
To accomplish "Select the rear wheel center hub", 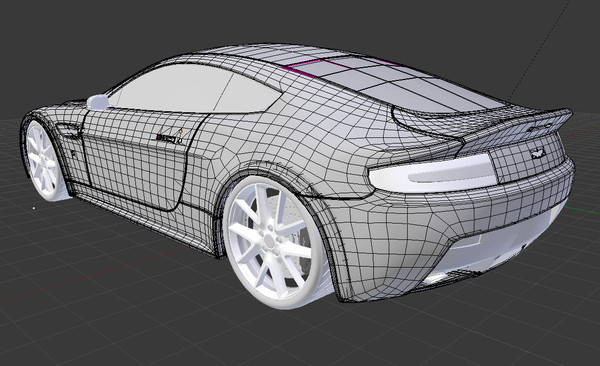I will pyautogui.click(x=271, y=241).
